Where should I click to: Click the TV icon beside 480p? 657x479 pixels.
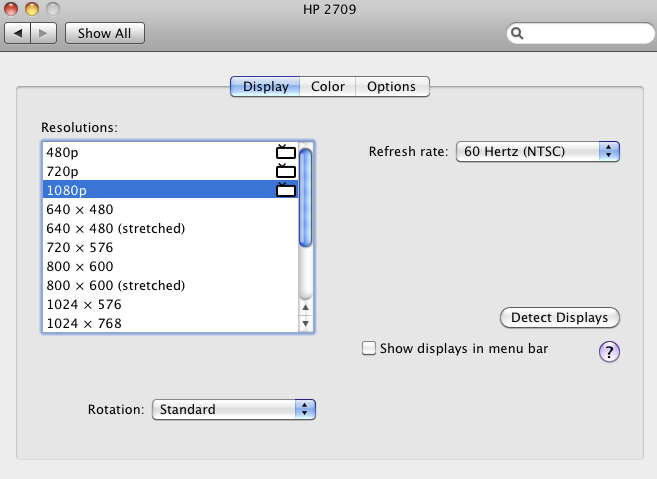coord(286,152)
